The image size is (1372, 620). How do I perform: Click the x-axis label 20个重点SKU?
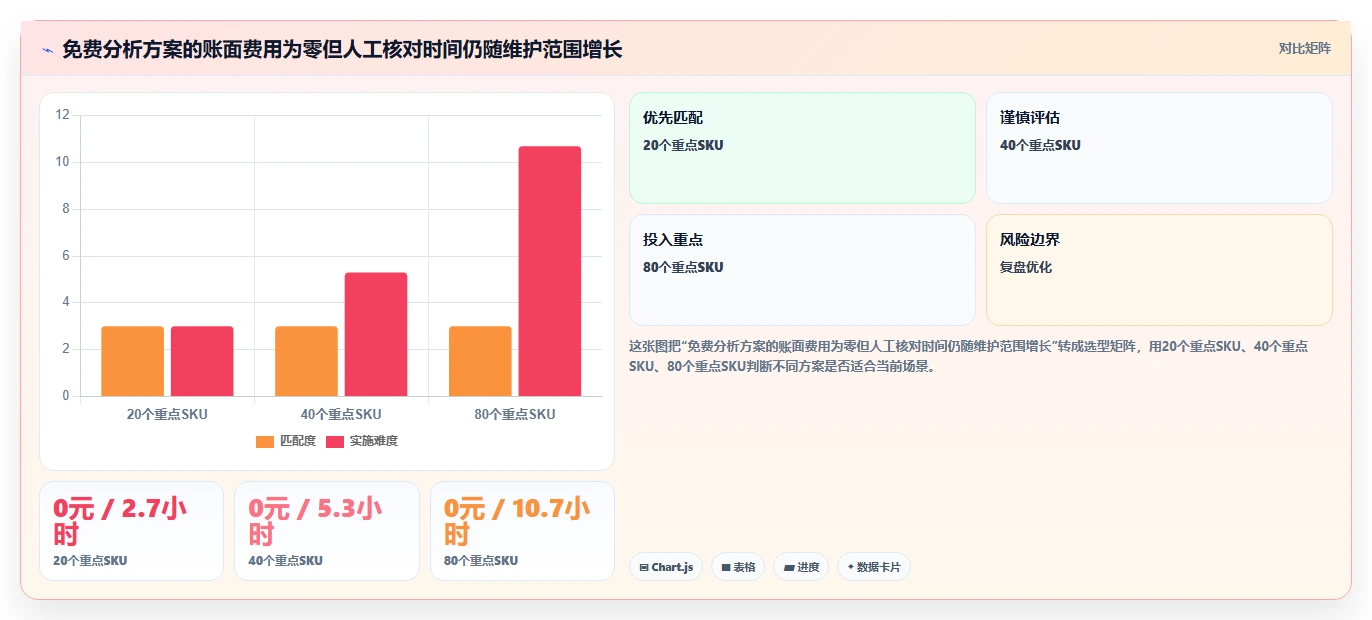coord(167,414)
